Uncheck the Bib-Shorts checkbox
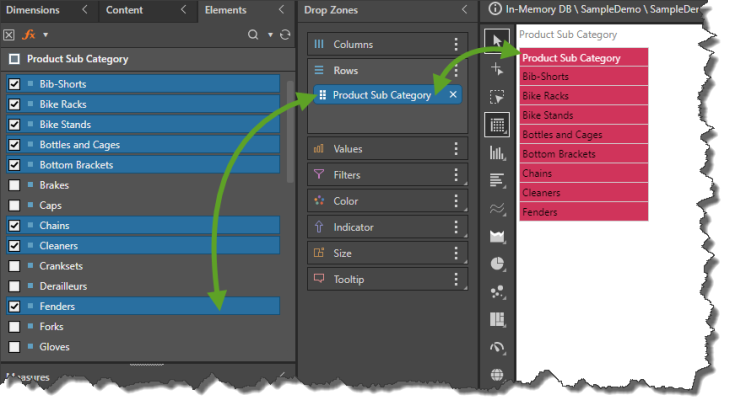Image resolution: width=735 pixels, height=411 pixels. point(14,85)
